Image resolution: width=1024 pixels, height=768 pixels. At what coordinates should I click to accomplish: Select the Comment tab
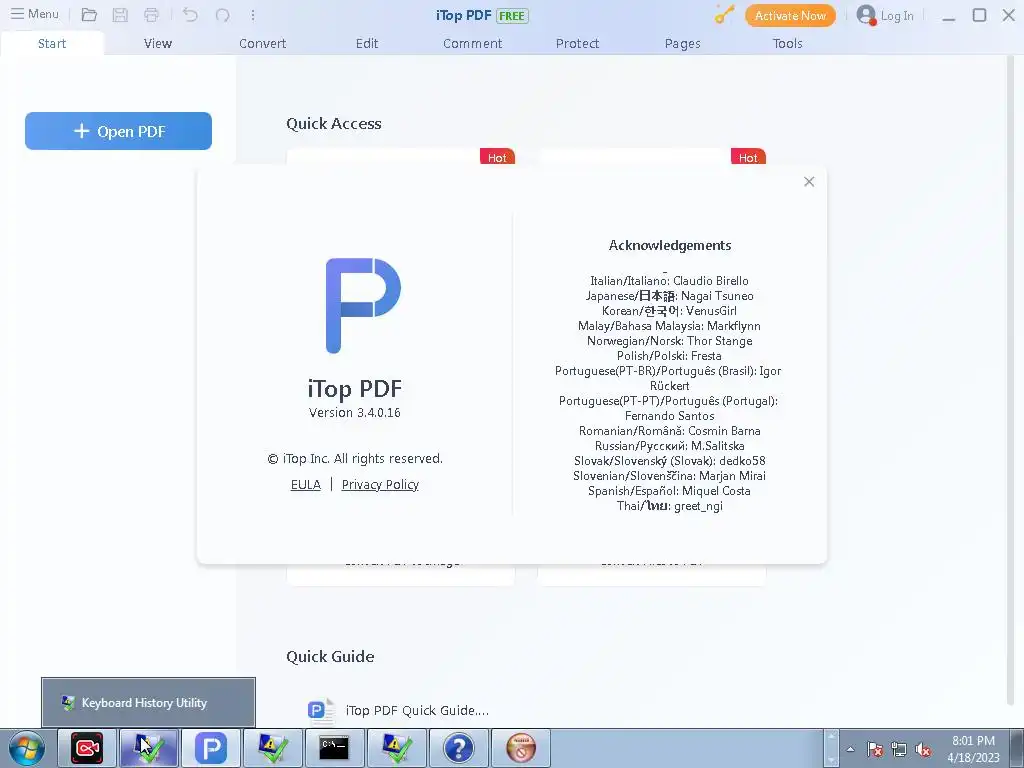(472, 43)
